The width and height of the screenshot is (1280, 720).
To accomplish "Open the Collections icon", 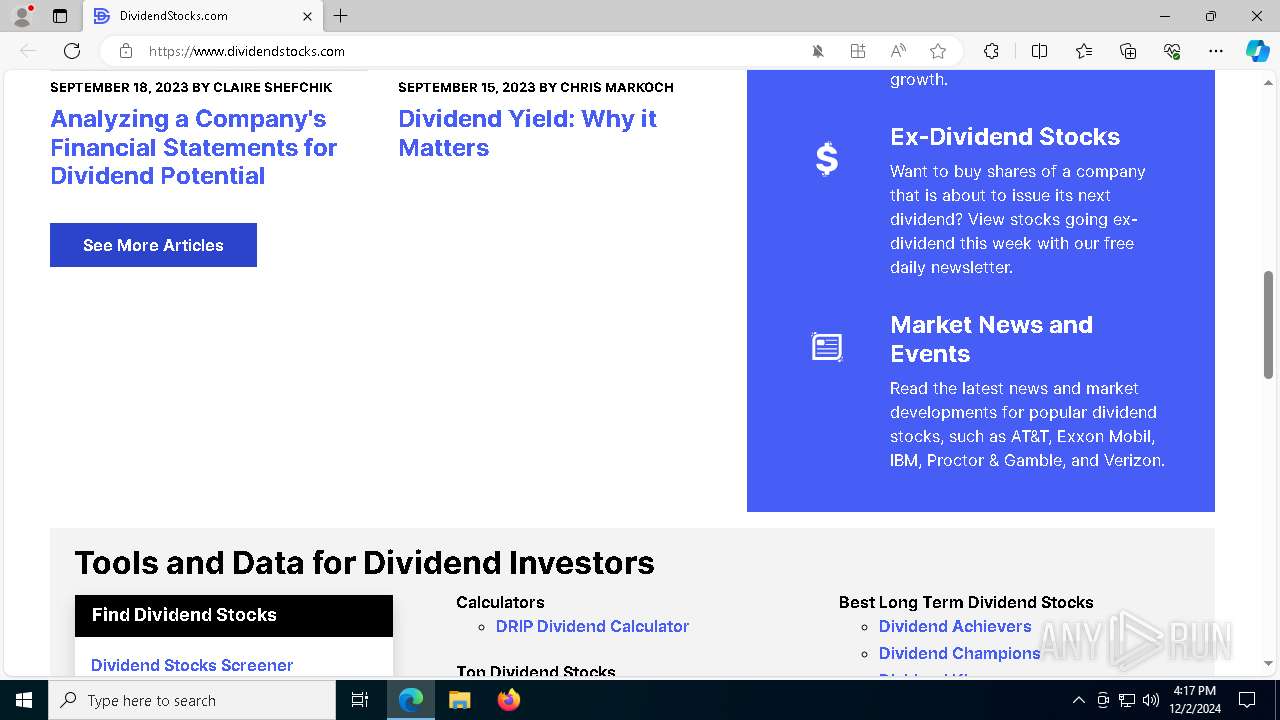I will (x=1128, y=51).
